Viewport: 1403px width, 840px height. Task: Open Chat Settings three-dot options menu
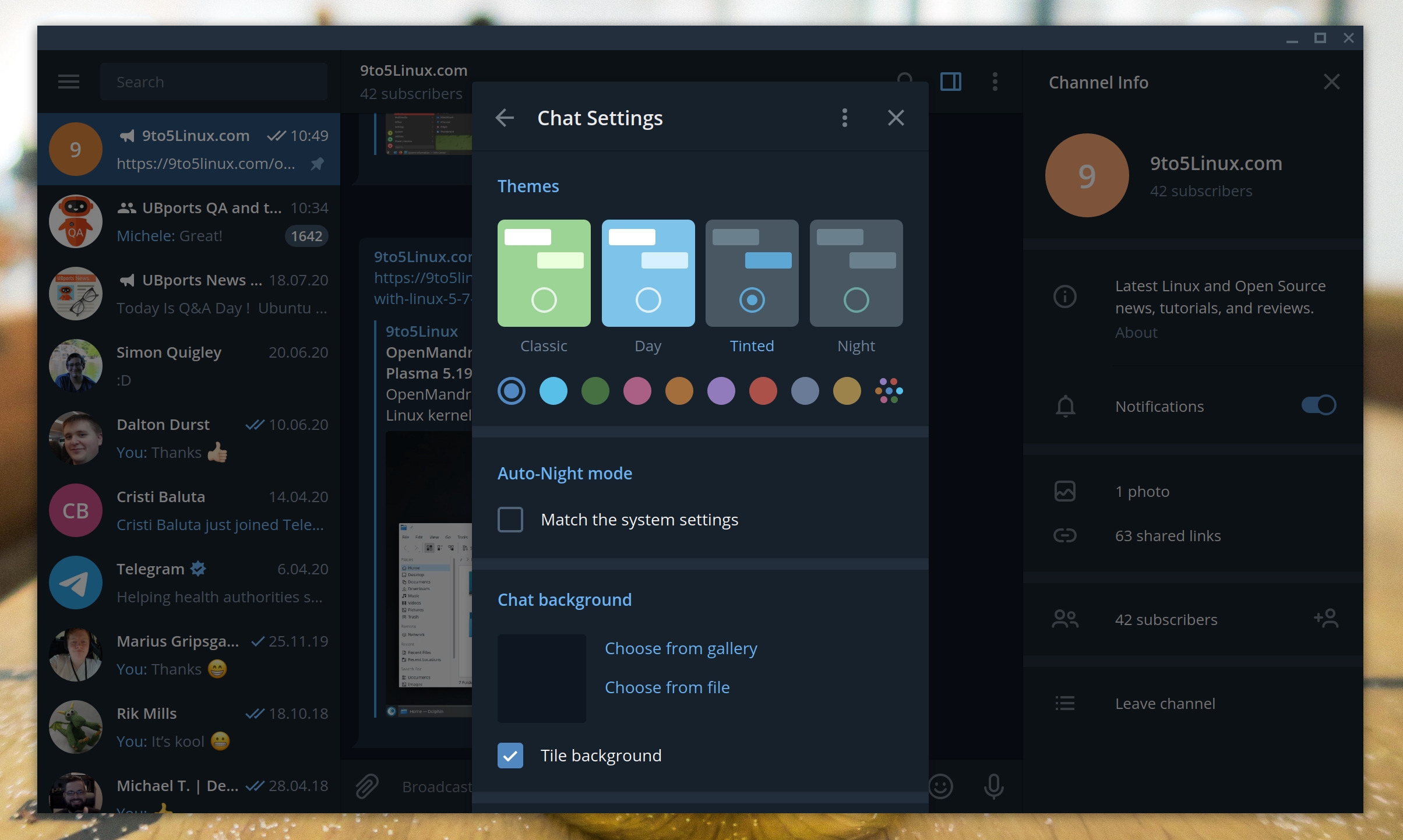pos(844,118)
